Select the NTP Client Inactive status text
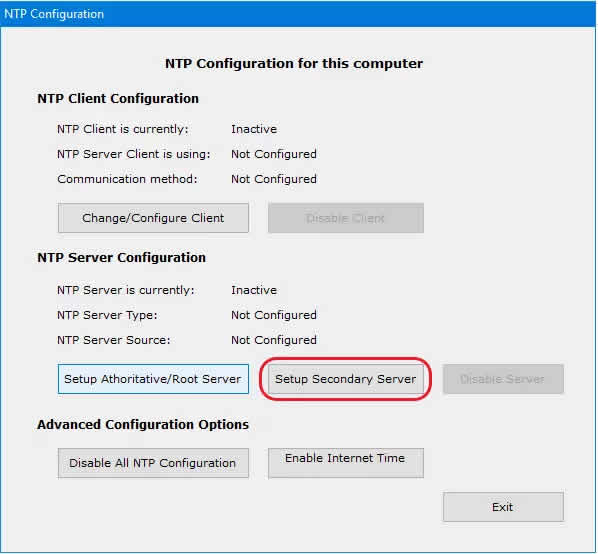This screenshot has height=554, width=598. coord(254,129)
